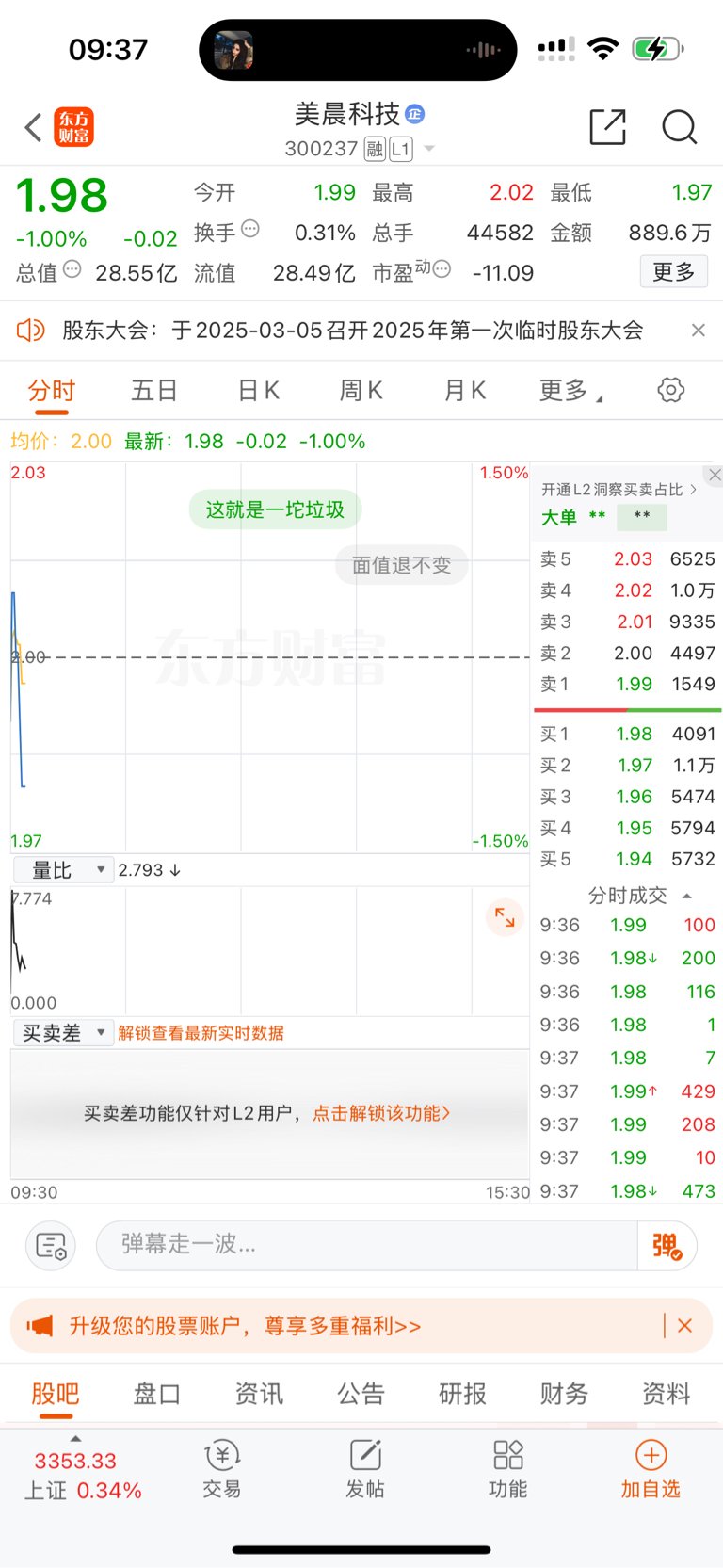
Task: Tap the 更多 button in quote header
Action: tap(674, 272)
